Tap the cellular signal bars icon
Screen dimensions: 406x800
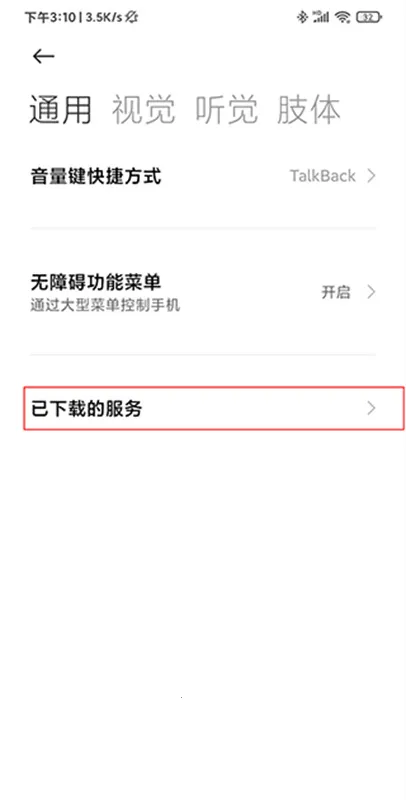321,17
